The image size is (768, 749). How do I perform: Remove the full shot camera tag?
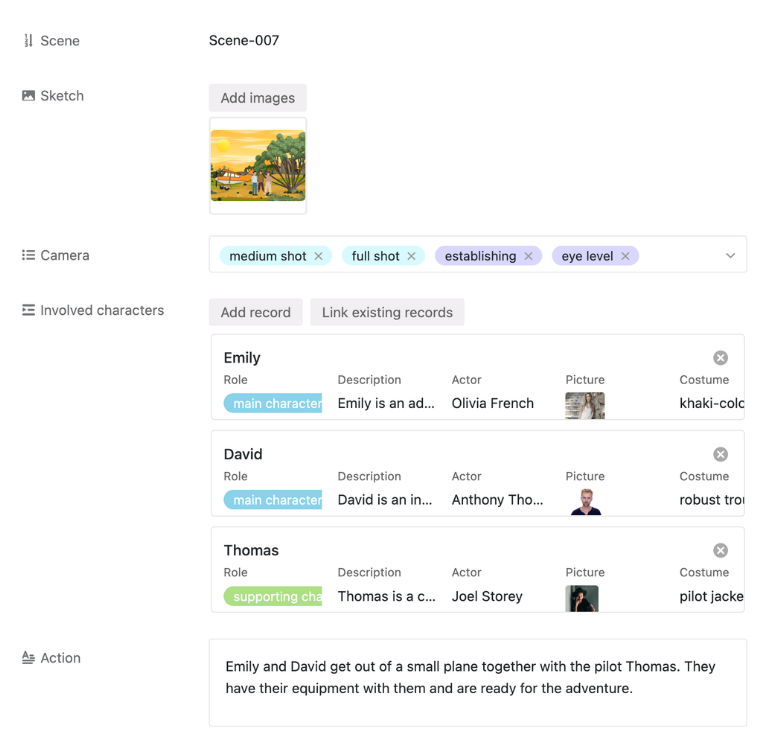[411, 256]
